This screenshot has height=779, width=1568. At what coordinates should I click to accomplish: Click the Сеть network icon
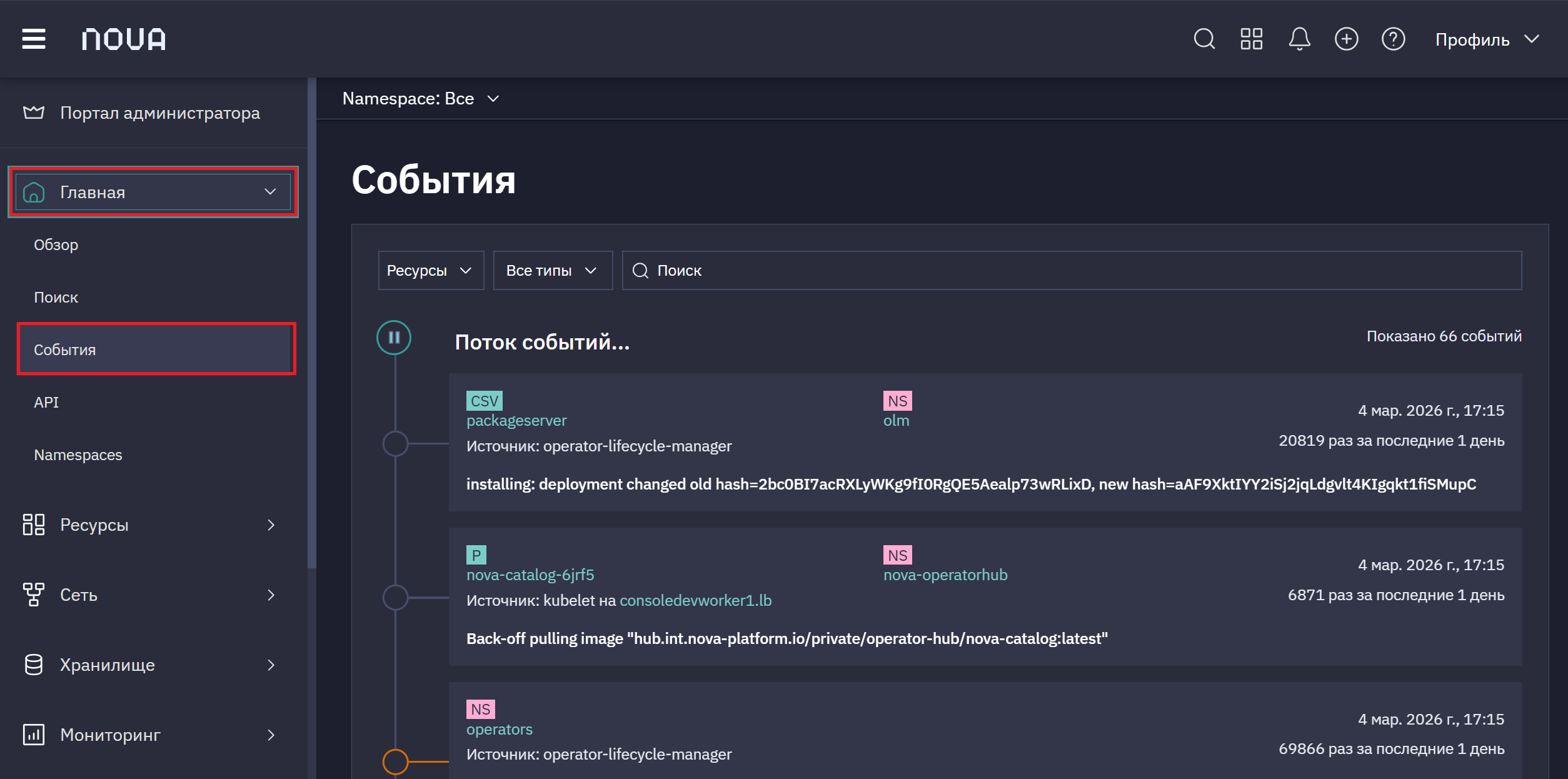34,595
